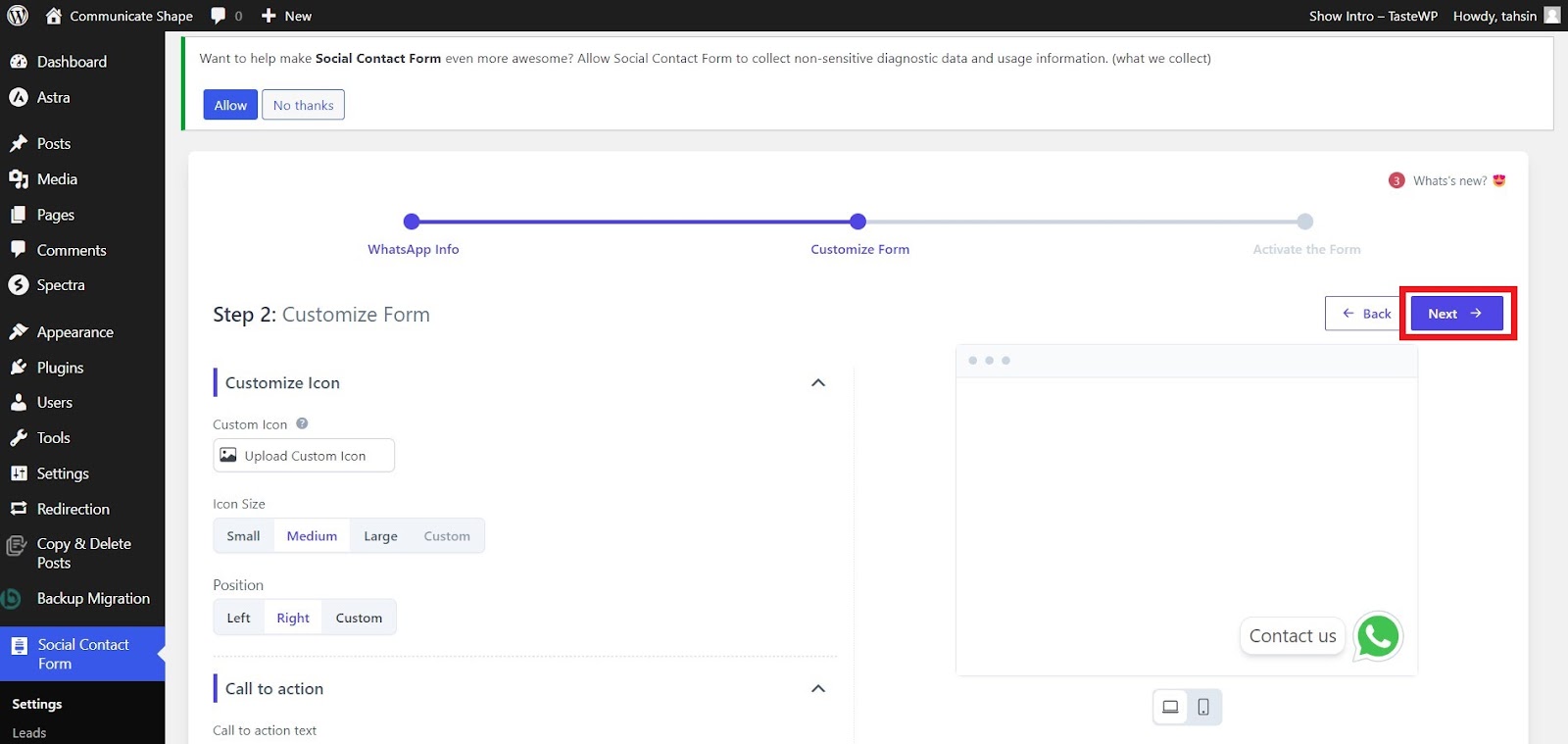Viewport: 1568px width, 744px height.
Task: Click the Redirection icon in sidebar
Action: point(19,509)
